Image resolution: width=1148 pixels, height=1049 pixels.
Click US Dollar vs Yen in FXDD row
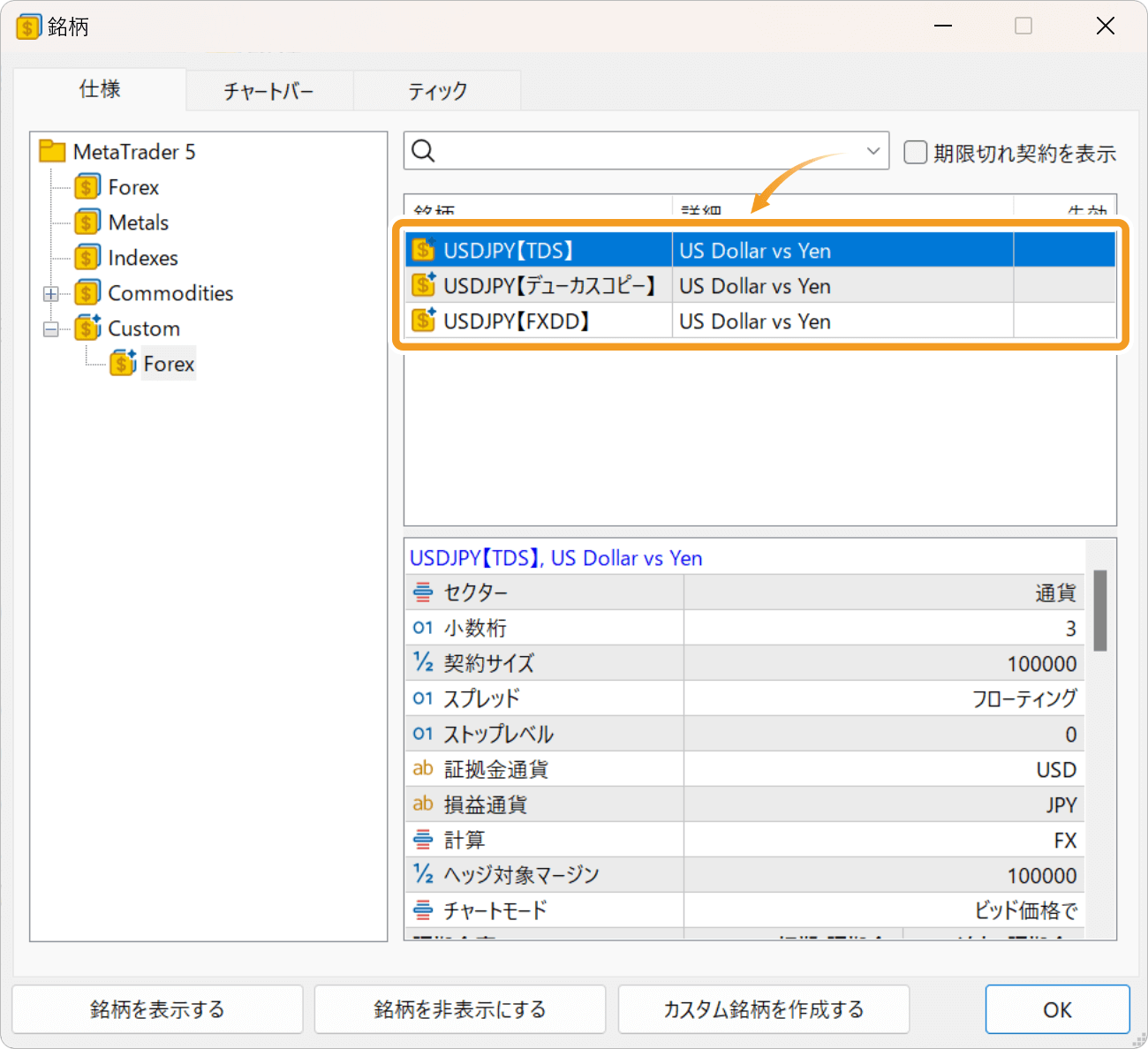755,321
